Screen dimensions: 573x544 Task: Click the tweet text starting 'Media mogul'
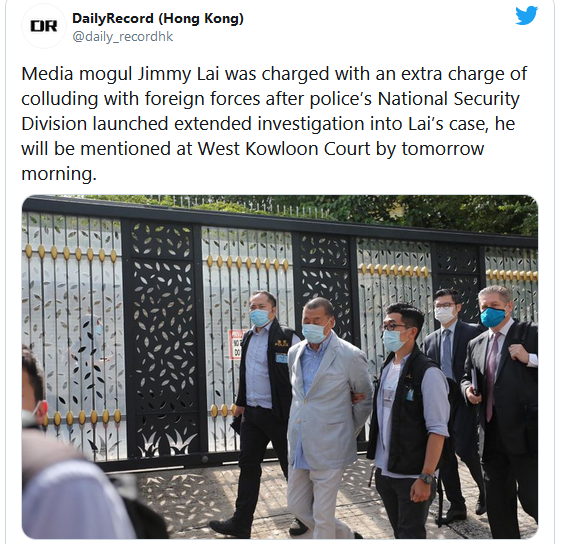pos(274,123)
